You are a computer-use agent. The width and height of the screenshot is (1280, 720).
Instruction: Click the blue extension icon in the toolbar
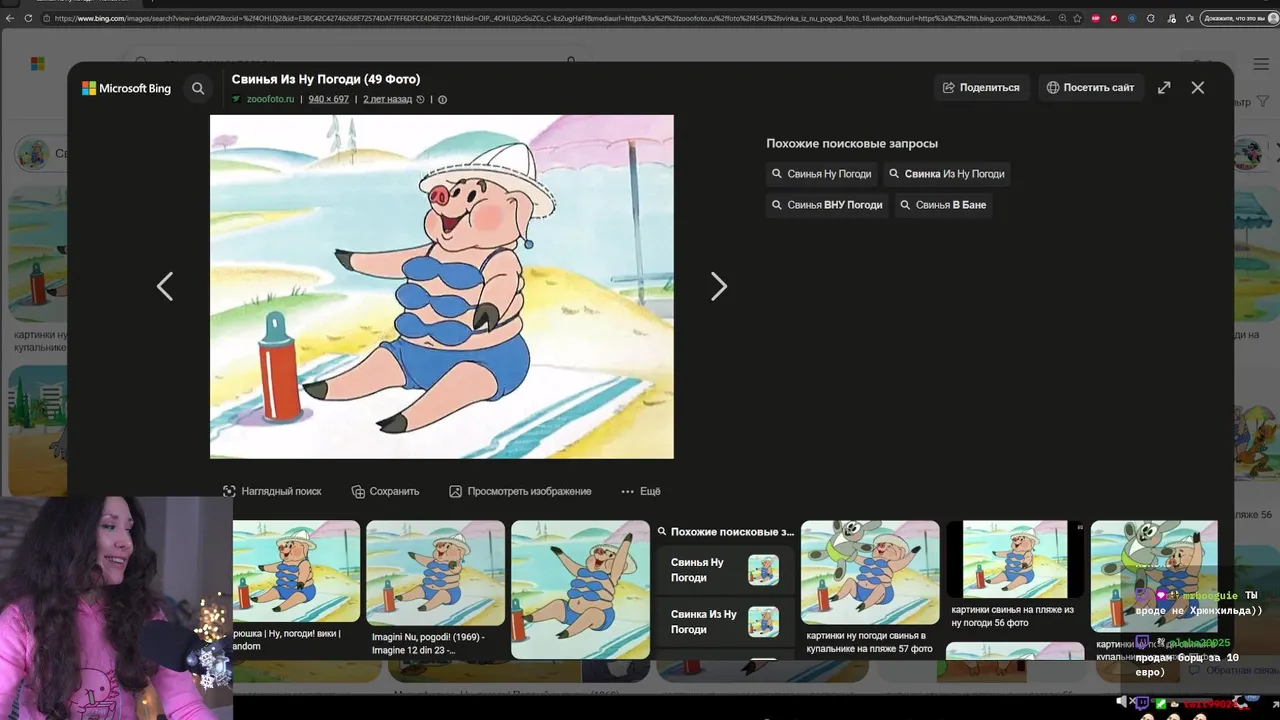[1132, 18]
